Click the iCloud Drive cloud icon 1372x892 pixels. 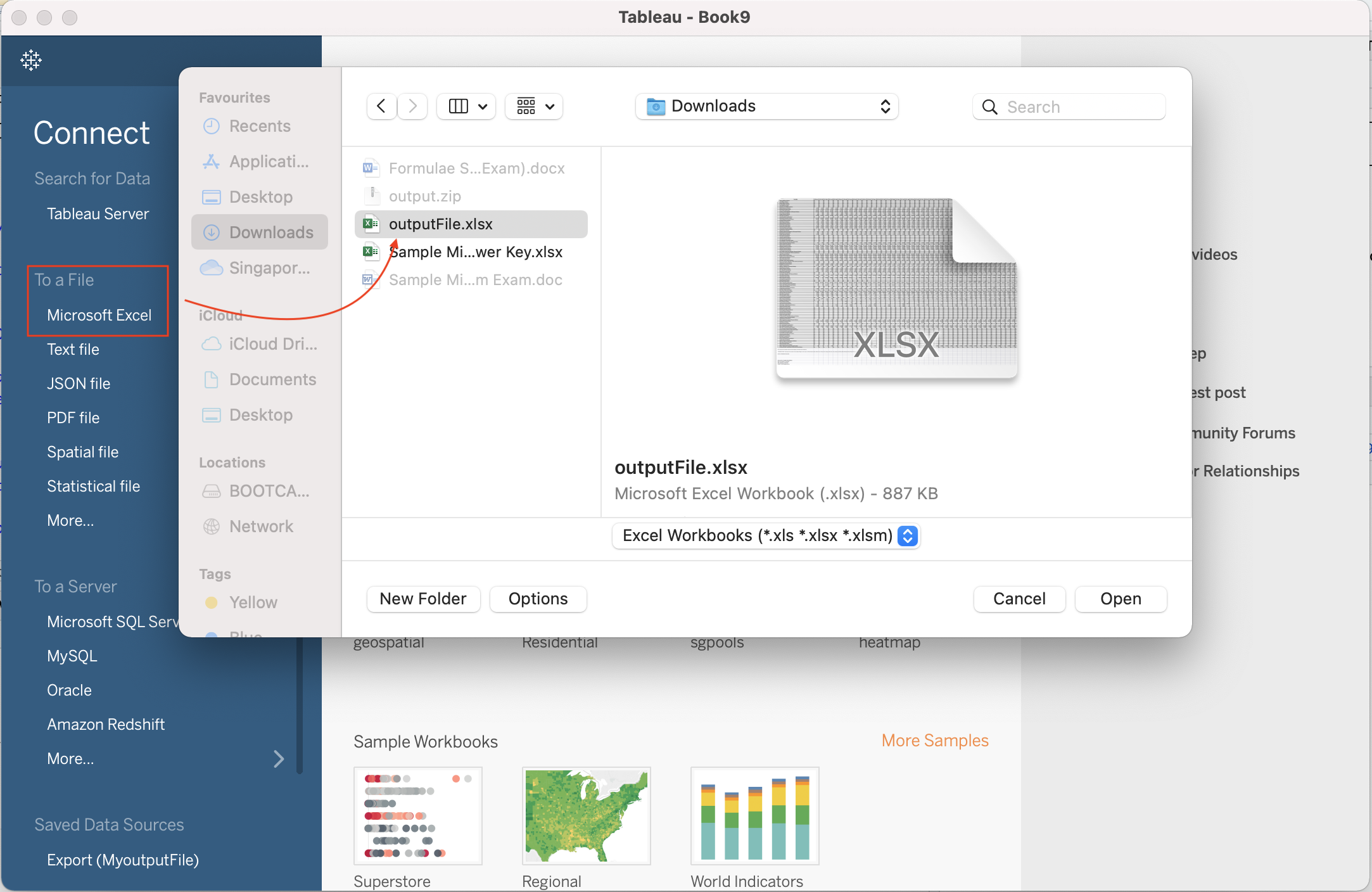point(212,344)
